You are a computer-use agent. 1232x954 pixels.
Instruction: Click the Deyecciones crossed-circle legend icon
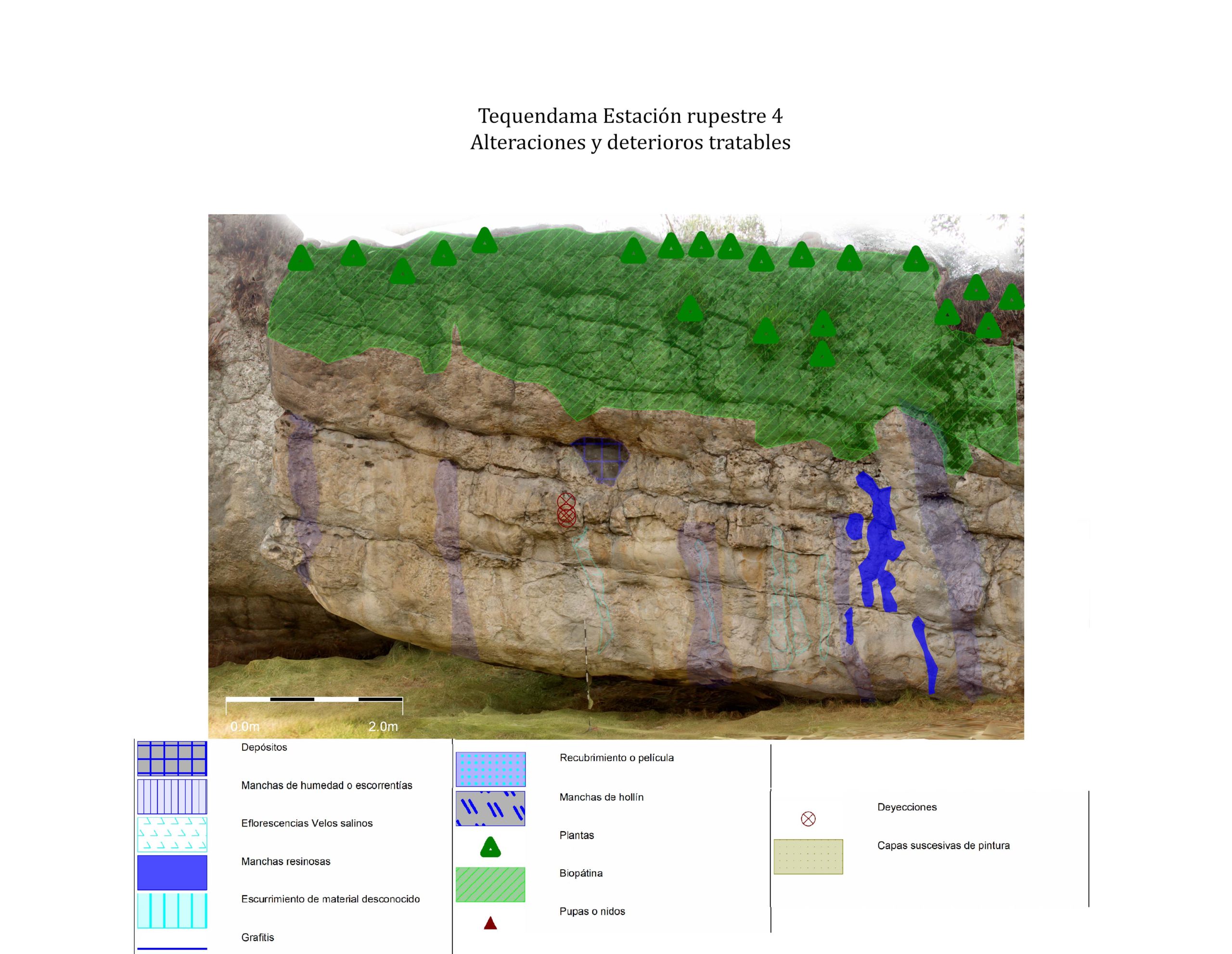808,819
